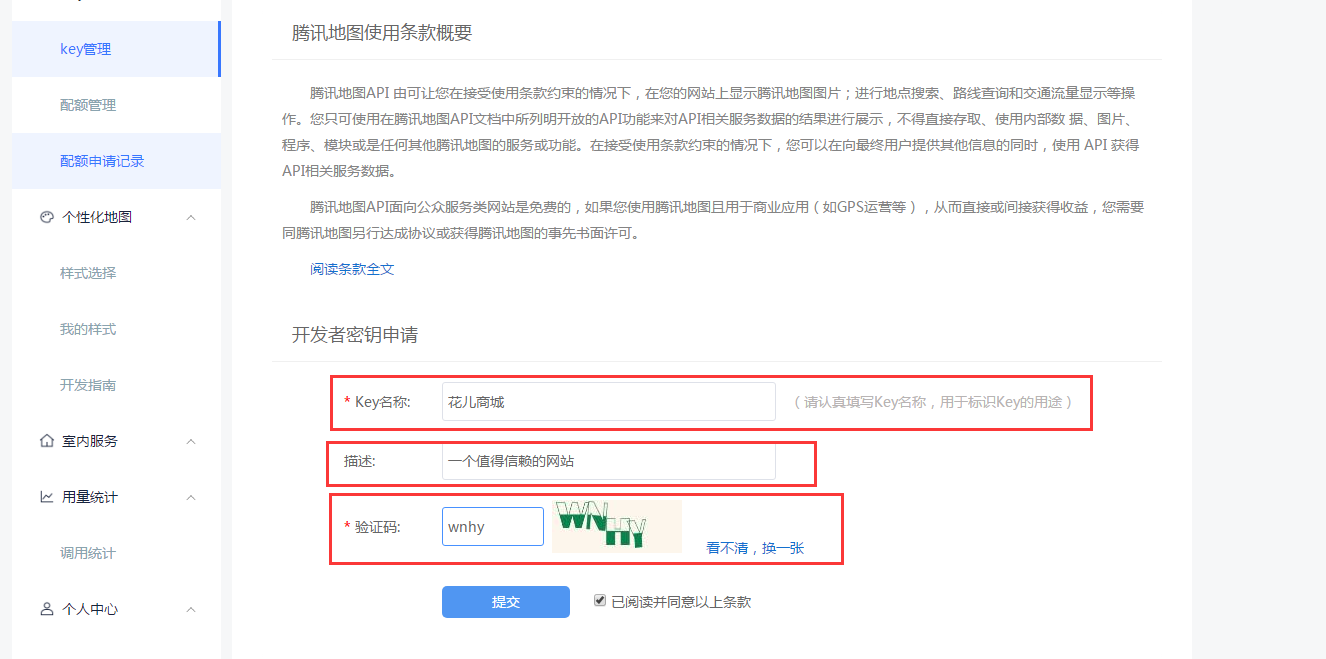The image size is (1326, 659).
Task: Collapse the 室内服务 section chevron
Action: pos(191,441)
